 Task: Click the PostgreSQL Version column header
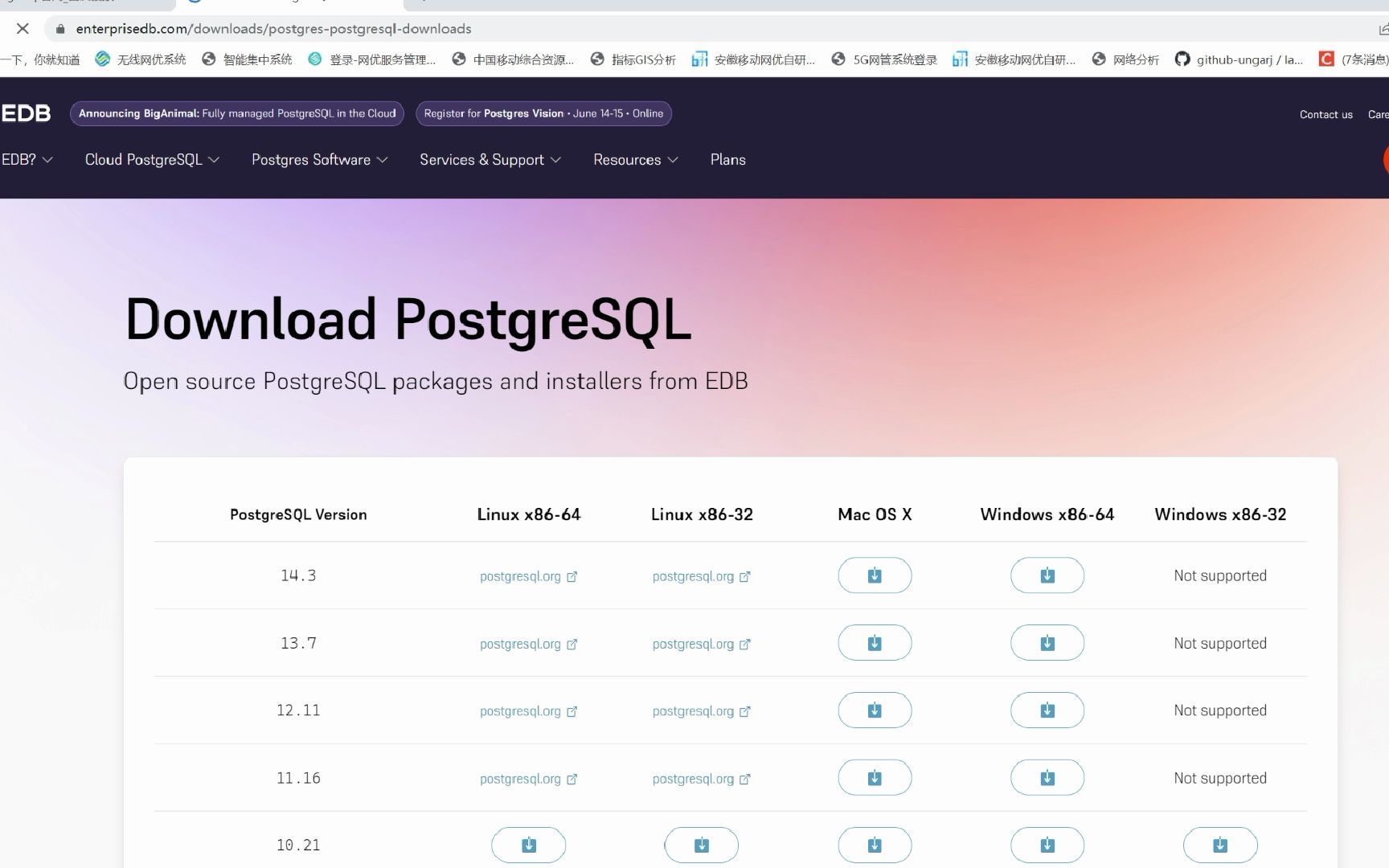tap(298, 514)
